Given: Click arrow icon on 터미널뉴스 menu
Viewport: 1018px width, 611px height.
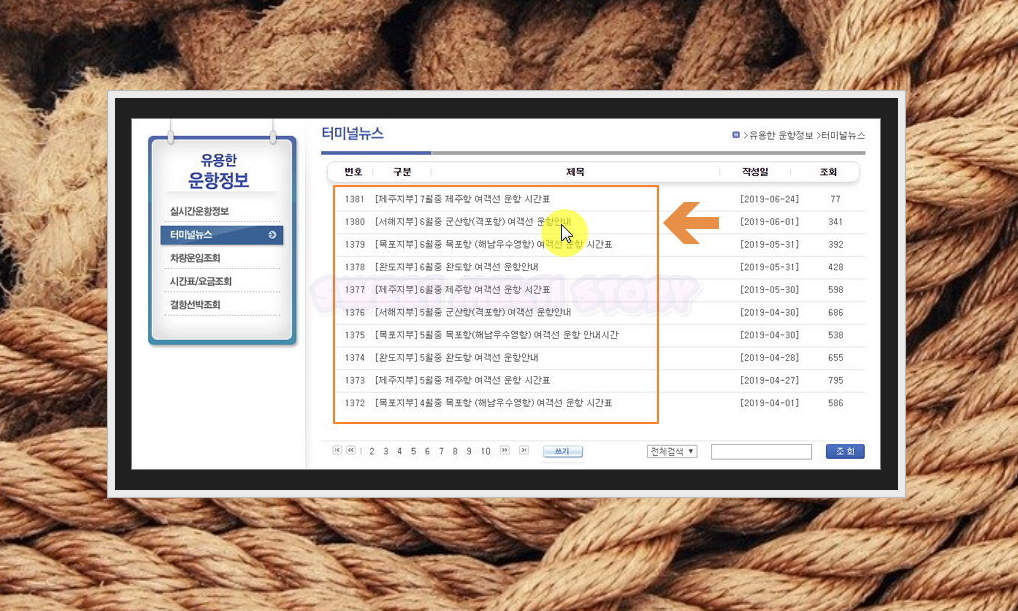Looking at the screenshot, I should point(272,235).
